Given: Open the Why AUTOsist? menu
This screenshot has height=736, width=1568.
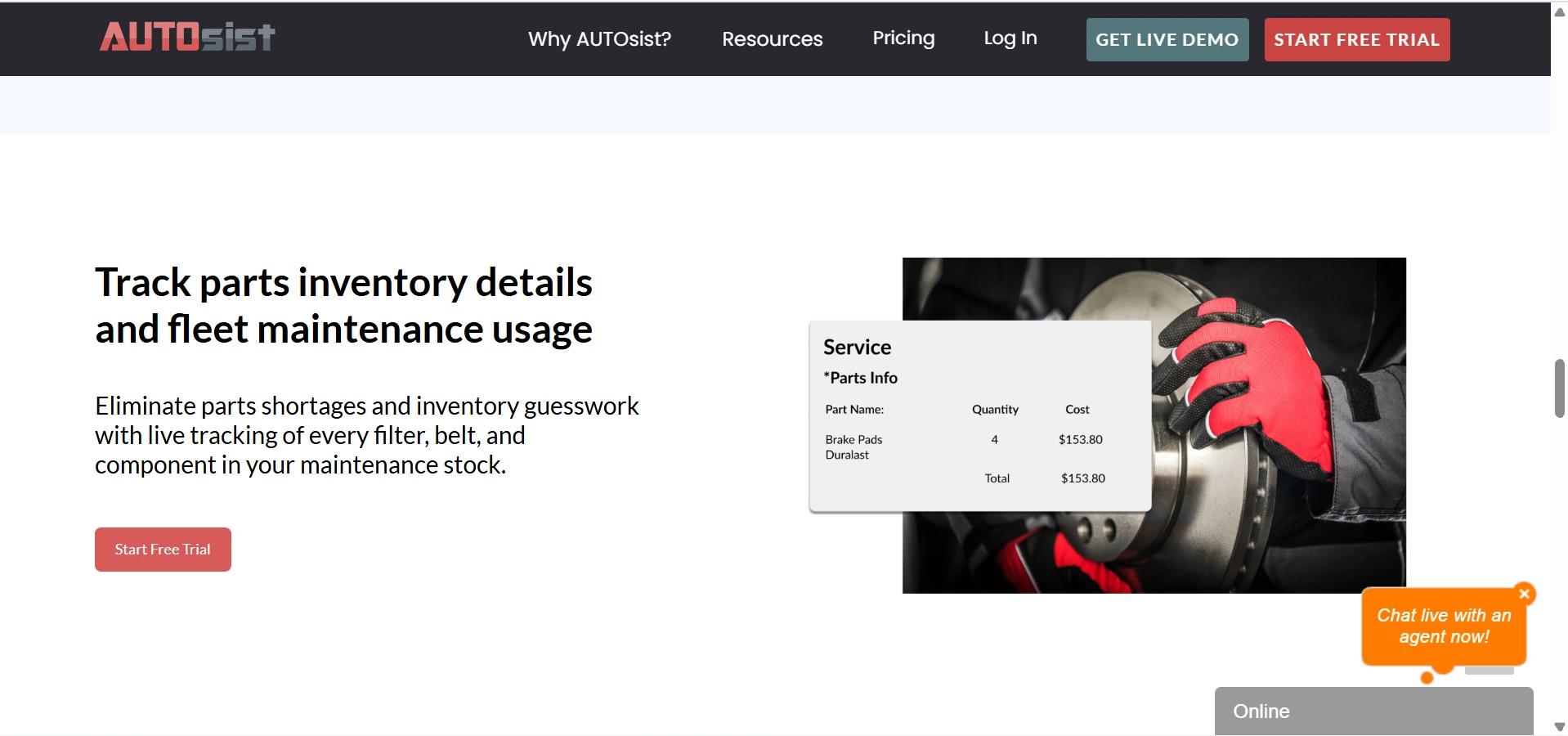Looking at the screenshot, I should point(599,39).
